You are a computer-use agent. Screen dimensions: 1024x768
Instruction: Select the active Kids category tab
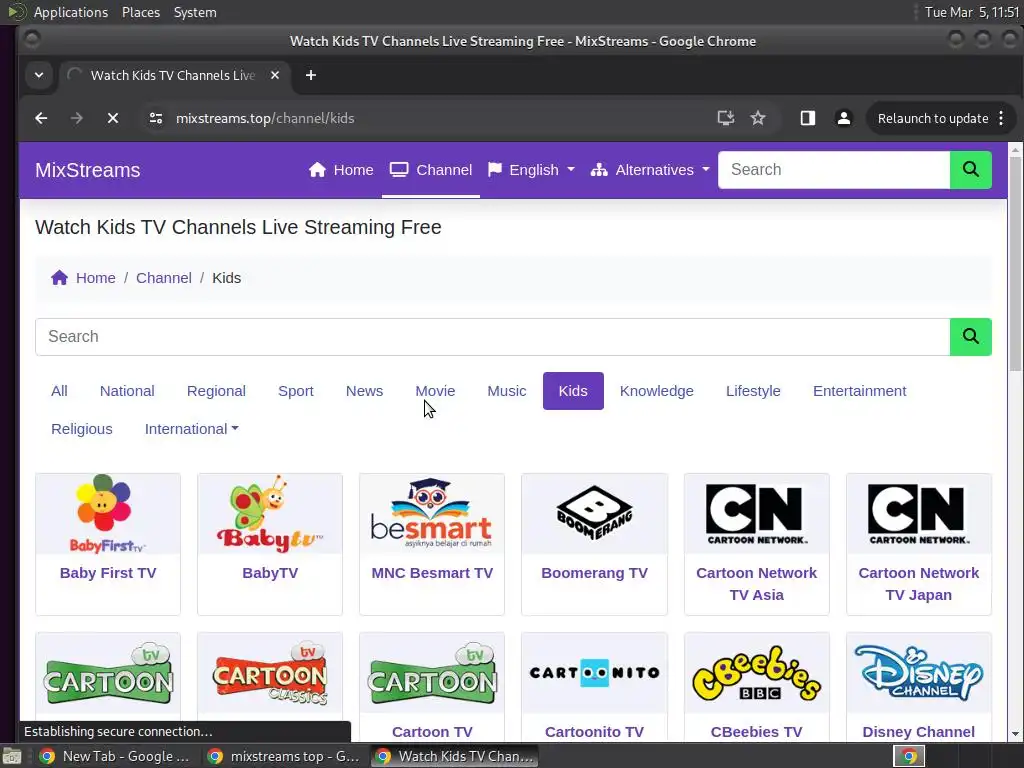point(573,391)
